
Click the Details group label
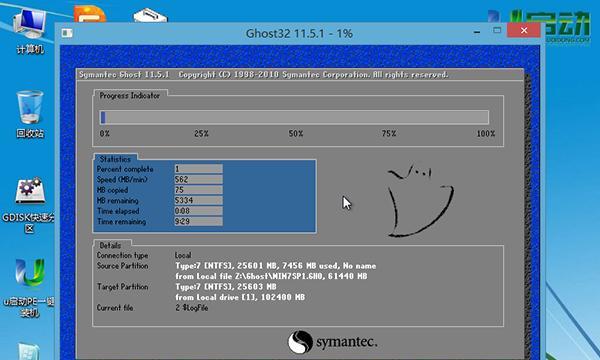click(x=110, y=246)
